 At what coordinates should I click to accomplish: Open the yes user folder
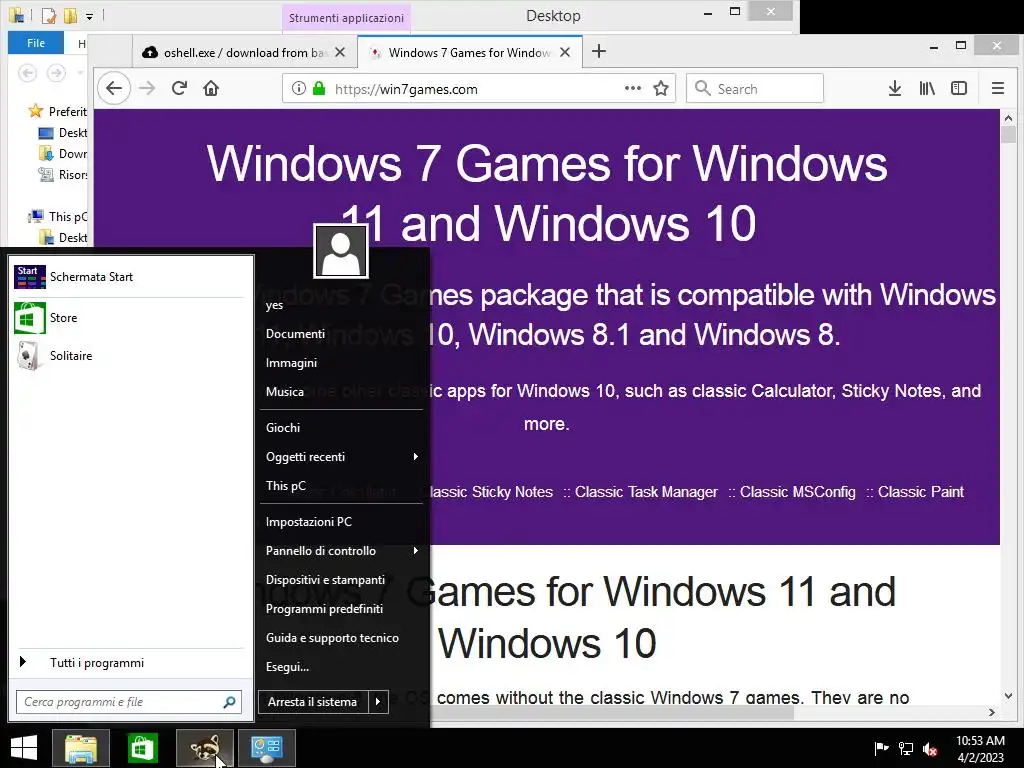click(274, 305)
